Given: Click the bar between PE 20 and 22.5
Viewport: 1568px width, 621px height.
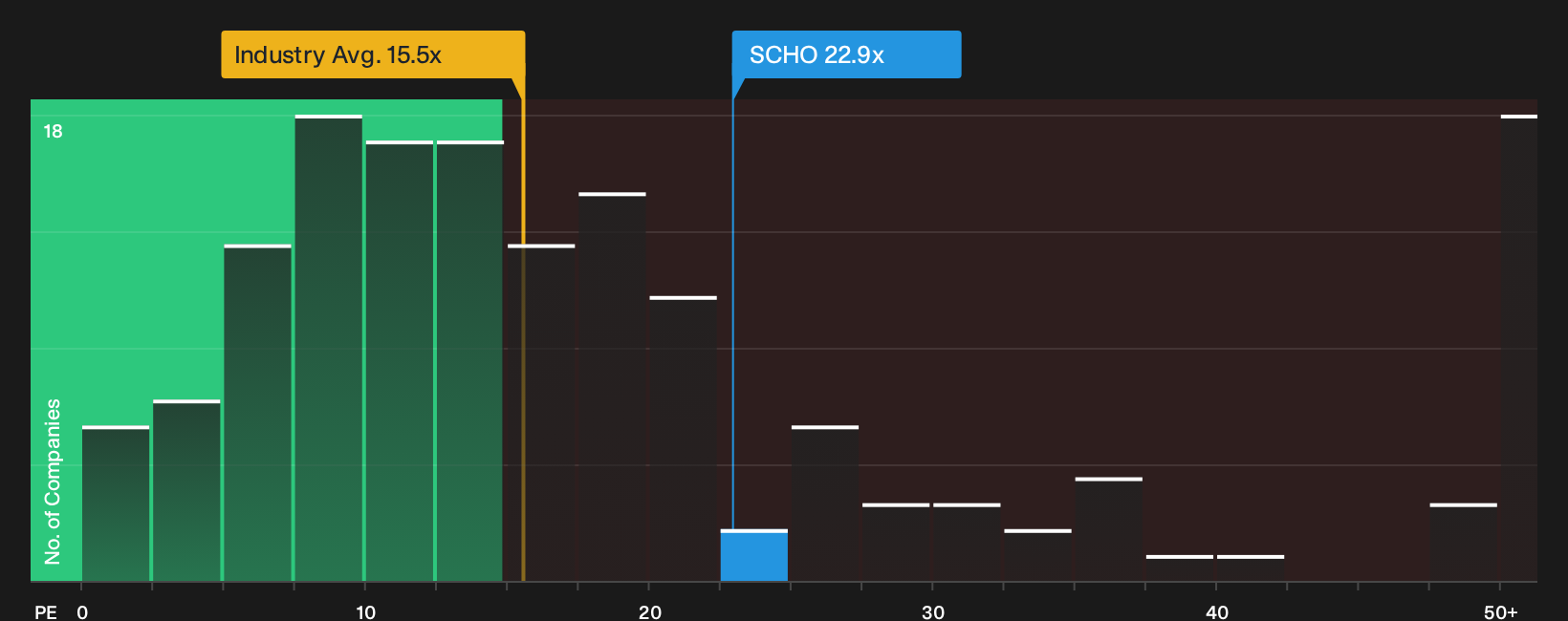Looking at the screenshot, I should [684, 439].
